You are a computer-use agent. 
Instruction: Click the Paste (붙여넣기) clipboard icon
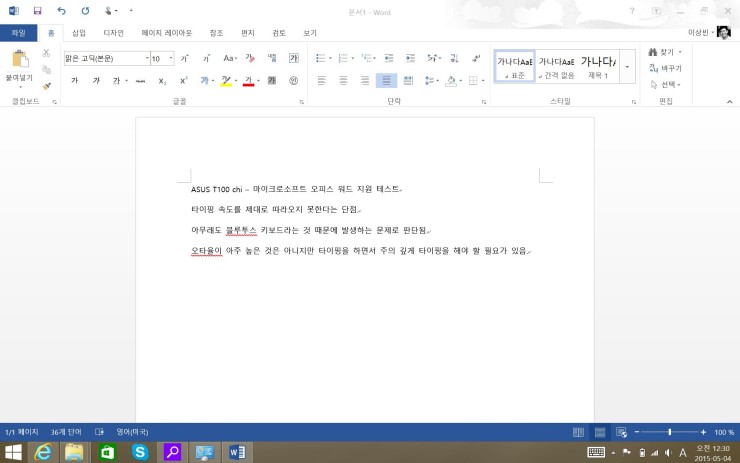[20, 59]
